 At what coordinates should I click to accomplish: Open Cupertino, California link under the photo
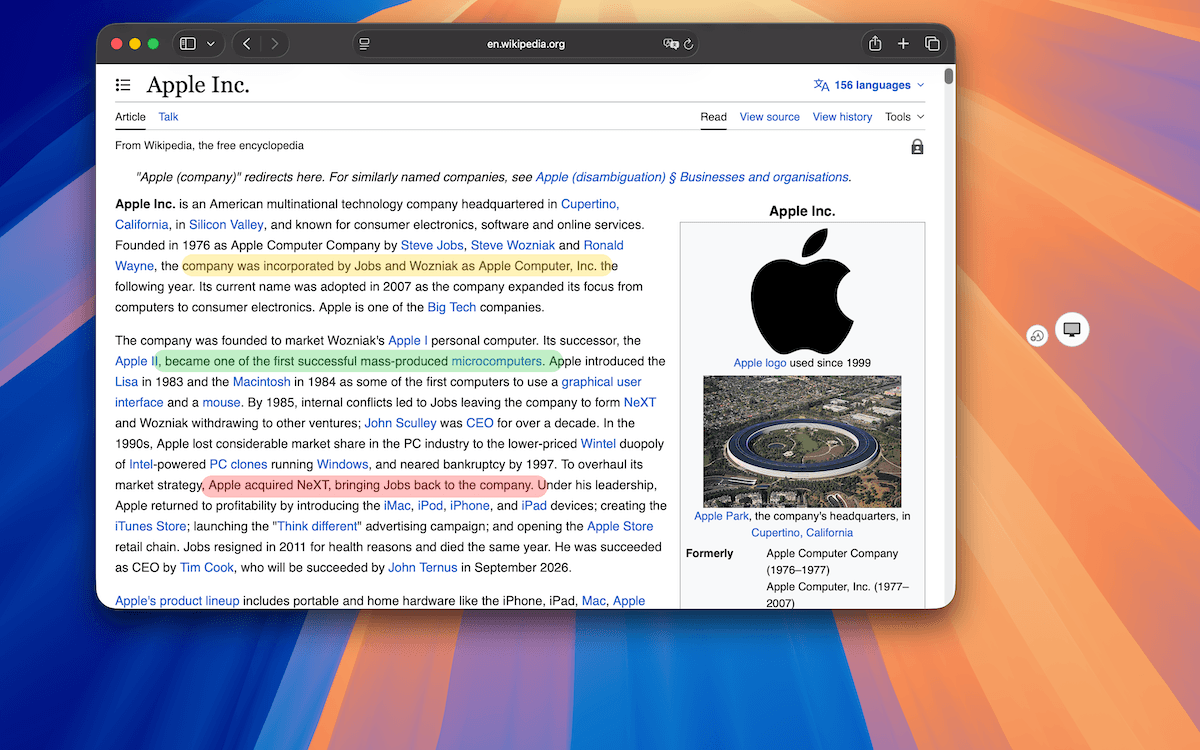click(802, 532)
